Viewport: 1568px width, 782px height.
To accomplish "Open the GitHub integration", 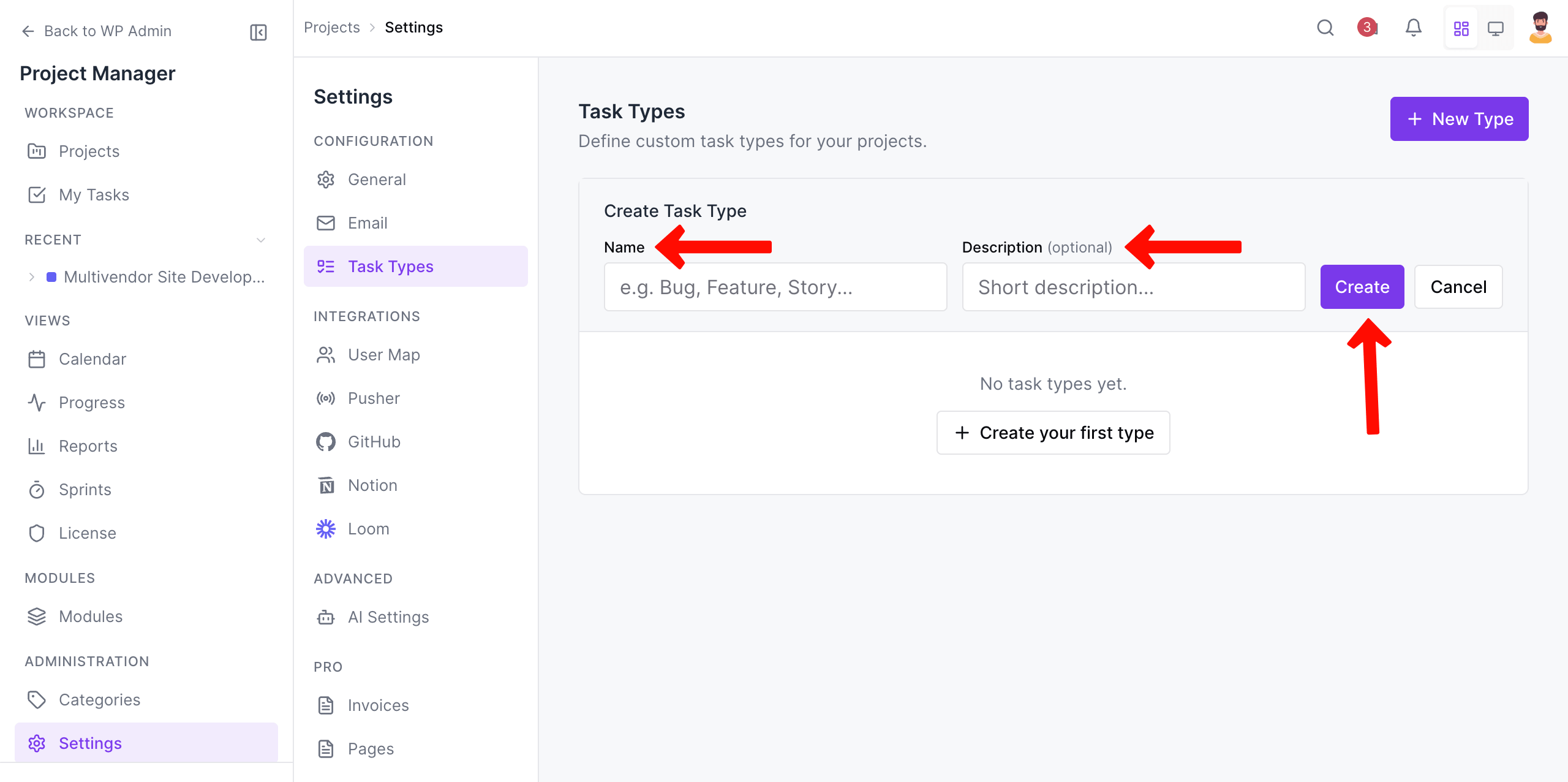I will tap(373, 441).
